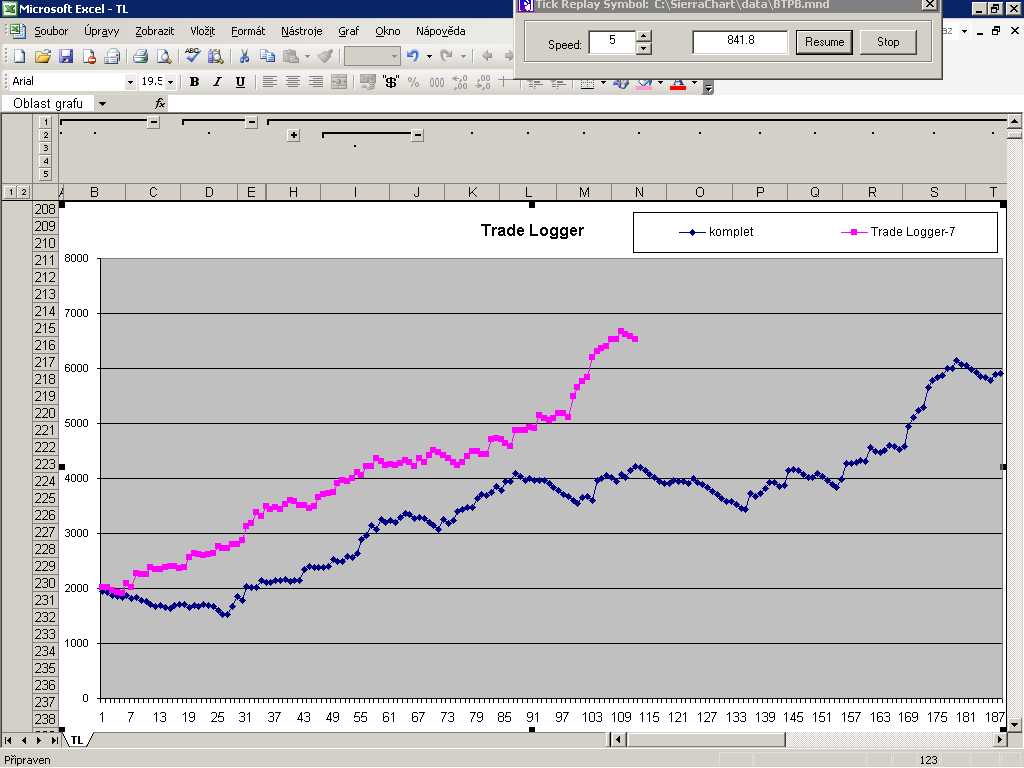This screenshot has height=768, width=1024.
Task: Click the Print icon
Action: [140, 57]
